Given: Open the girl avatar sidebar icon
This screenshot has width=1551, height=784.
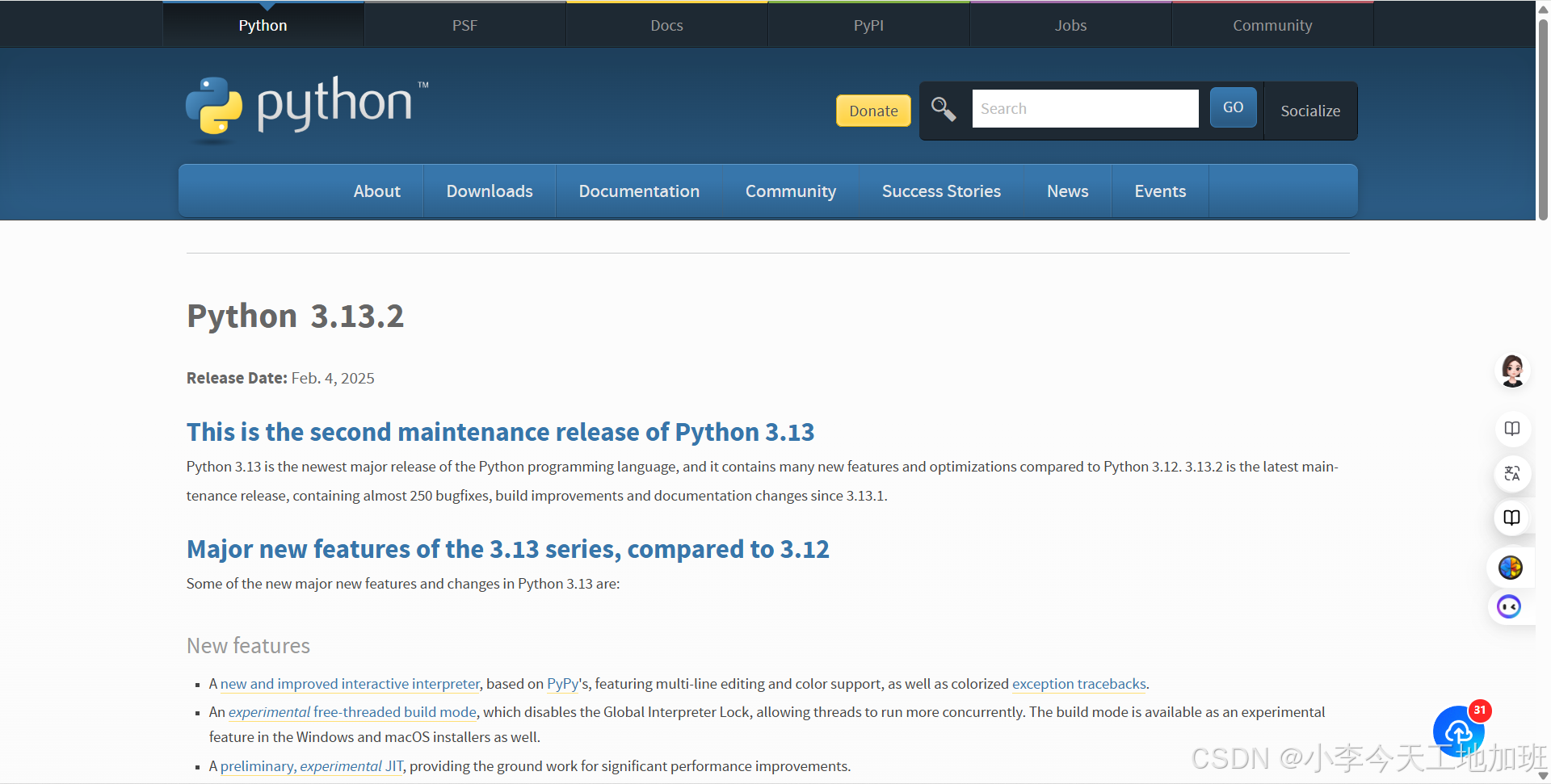Looking at the screenshot, I should pos(1512,371).
